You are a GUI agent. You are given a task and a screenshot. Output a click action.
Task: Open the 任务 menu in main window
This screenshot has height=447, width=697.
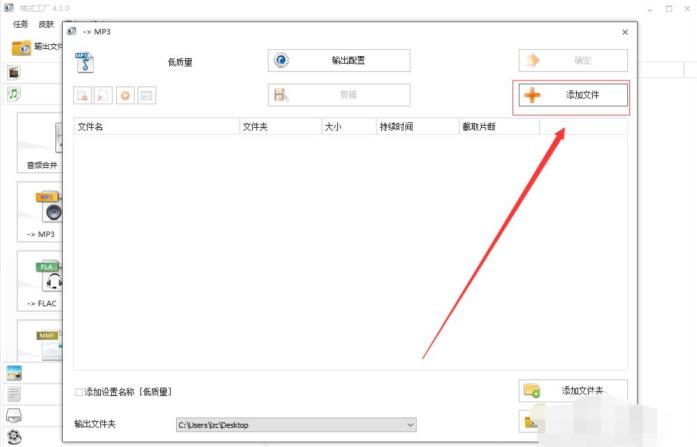20,24
